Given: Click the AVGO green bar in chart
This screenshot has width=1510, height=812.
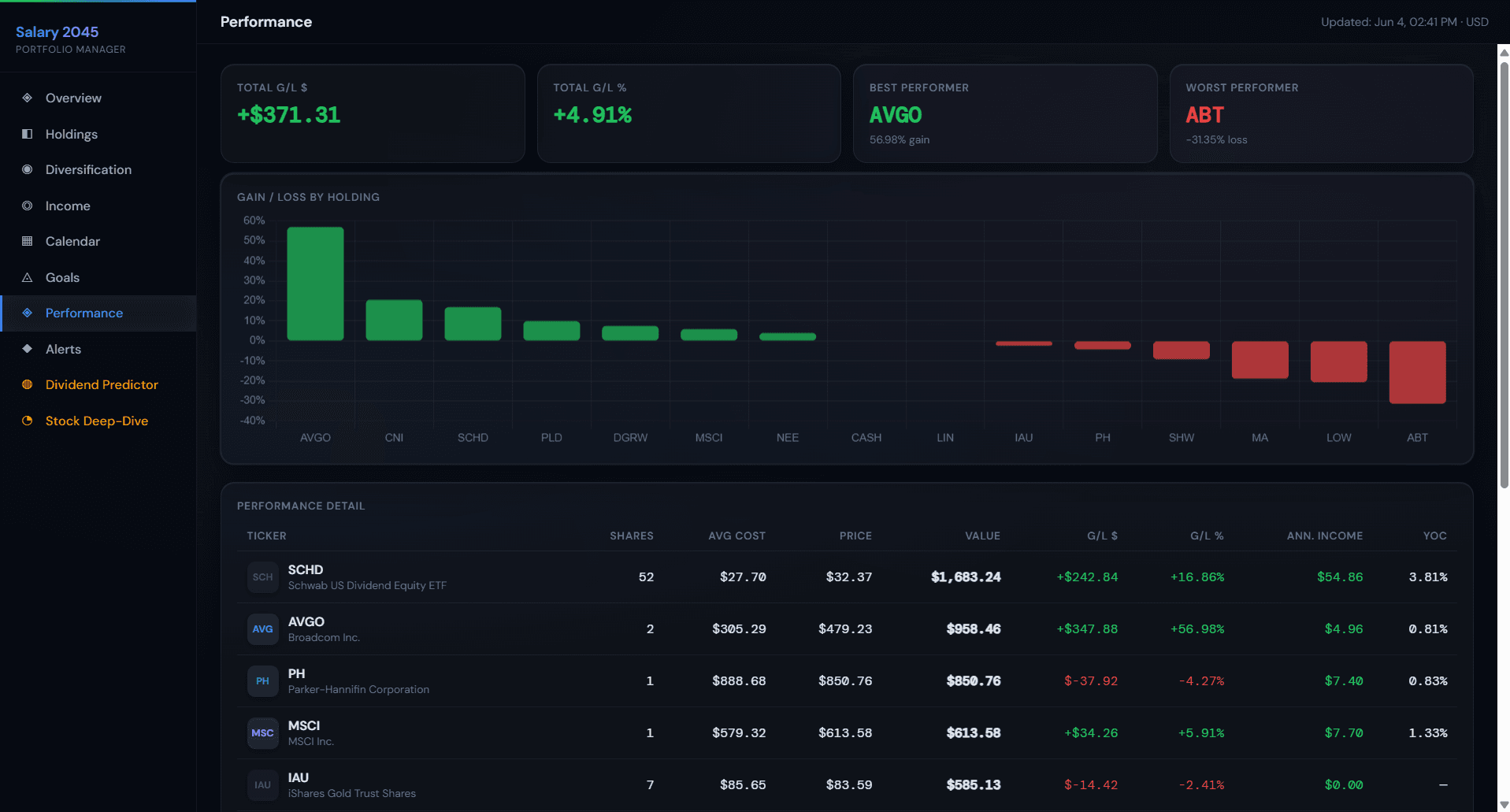Looking at the screenshot, I should click(315, 284).
